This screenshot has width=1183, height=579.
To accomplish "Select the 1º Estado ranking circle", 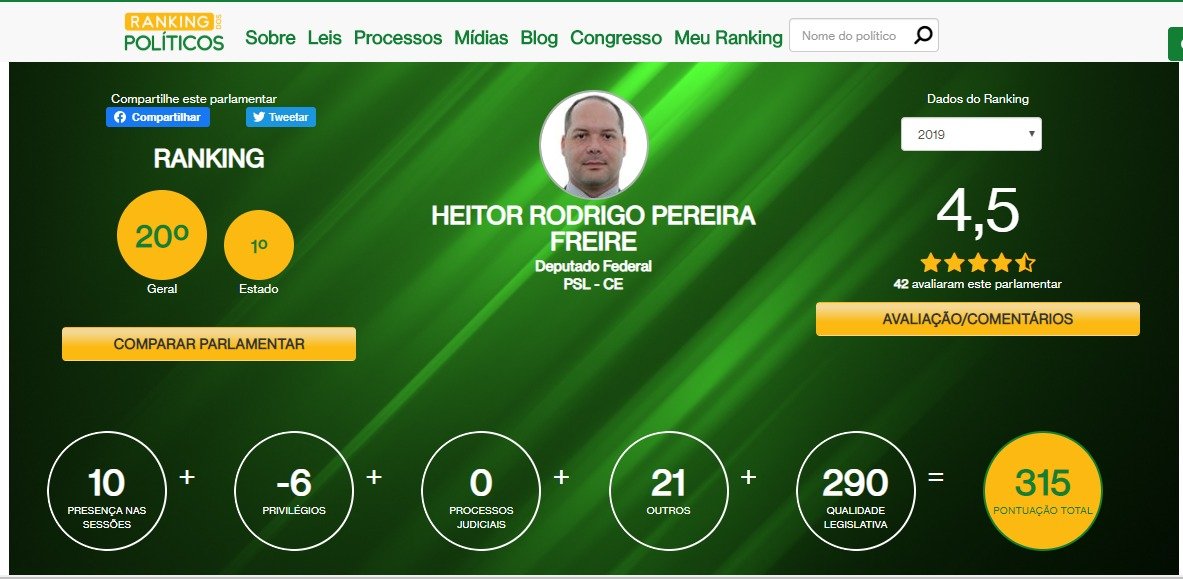I will pos(259,245).
